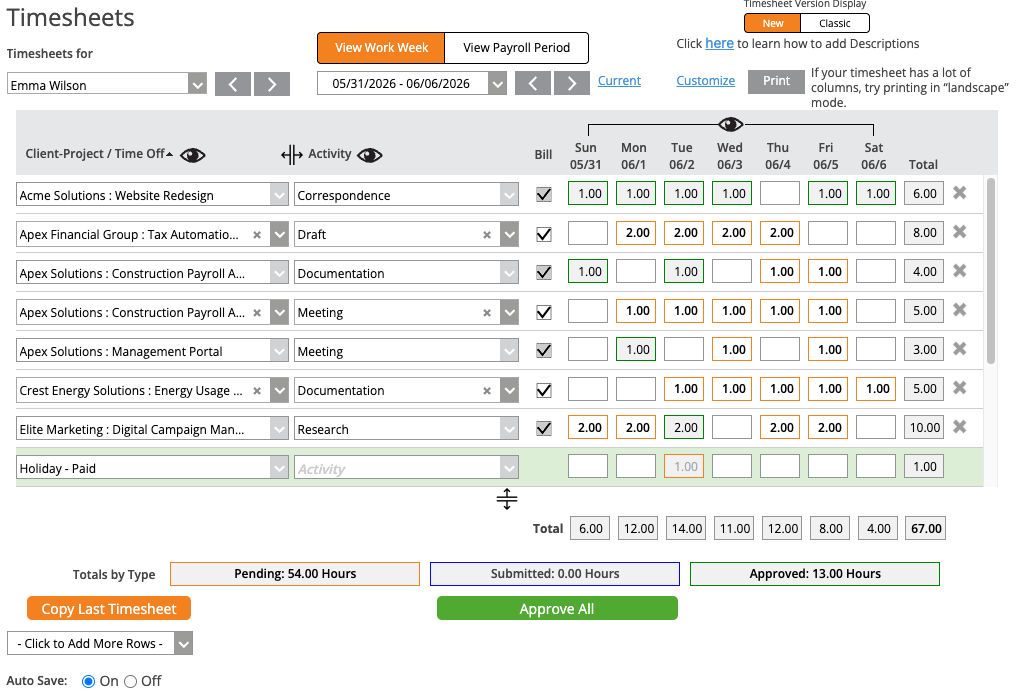Screen dimensions: 1016x694
Task: Click Copy Last Timesheet button
Action: [109, 608]
